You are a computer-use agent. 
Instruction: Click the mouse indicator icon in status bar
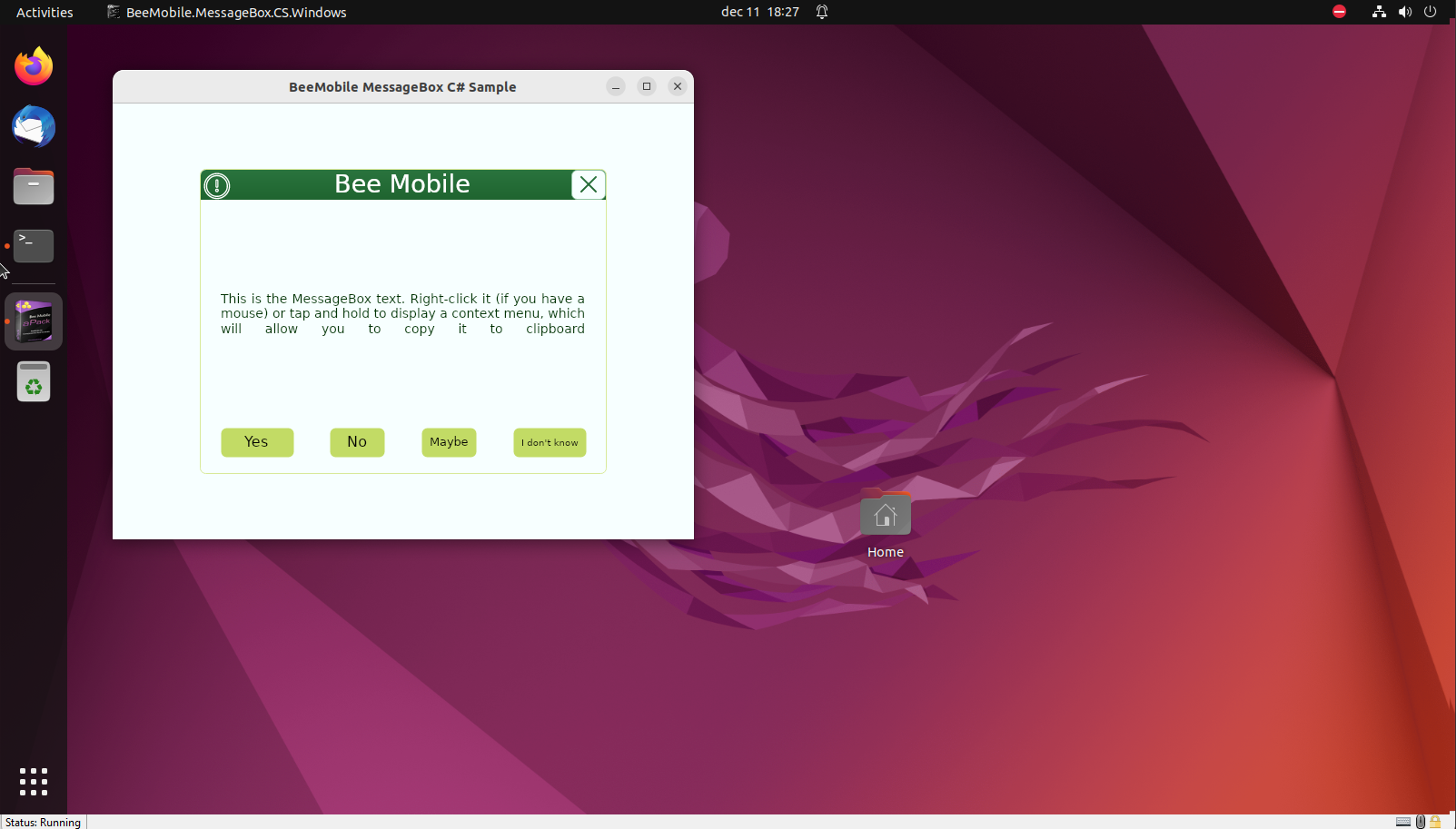click(1421, 822)
